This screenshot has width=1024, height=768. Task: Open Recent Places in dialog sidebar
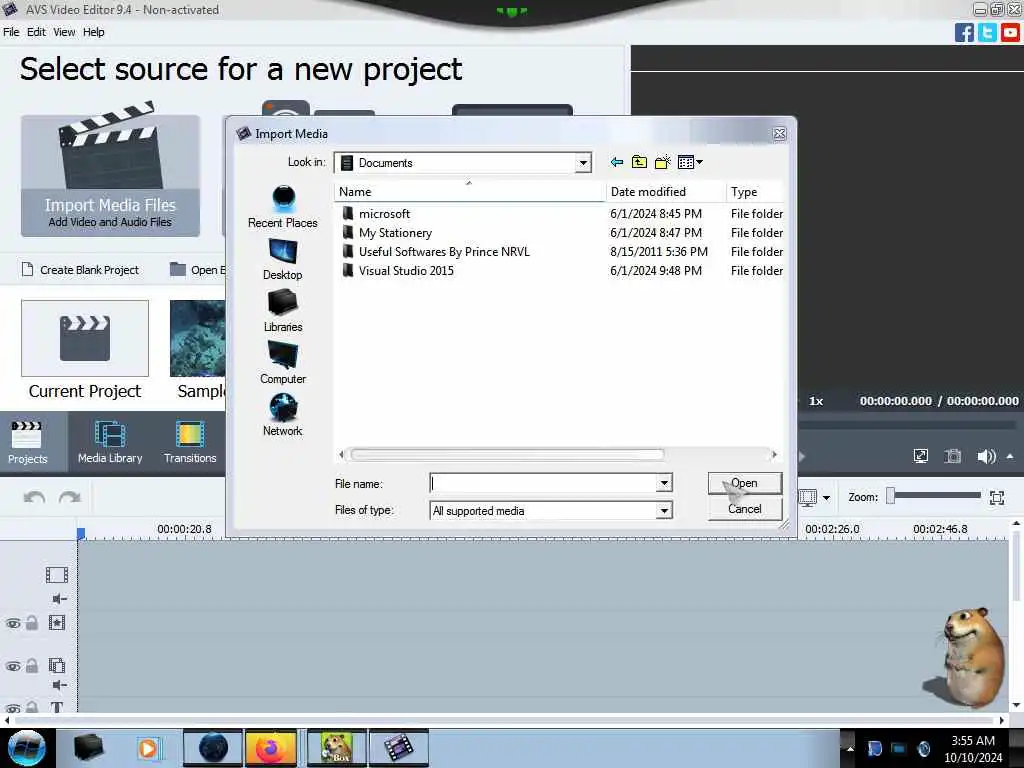(283, 206)
